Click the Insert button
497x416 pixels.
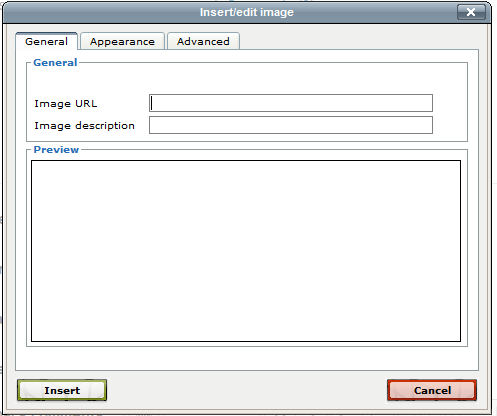tap(62, 390)
